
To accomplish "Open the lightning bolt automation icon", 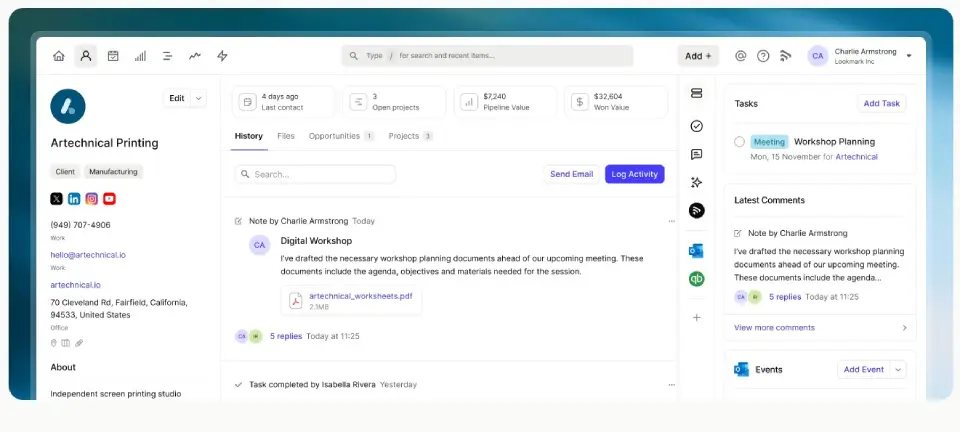I will [222, 56].
